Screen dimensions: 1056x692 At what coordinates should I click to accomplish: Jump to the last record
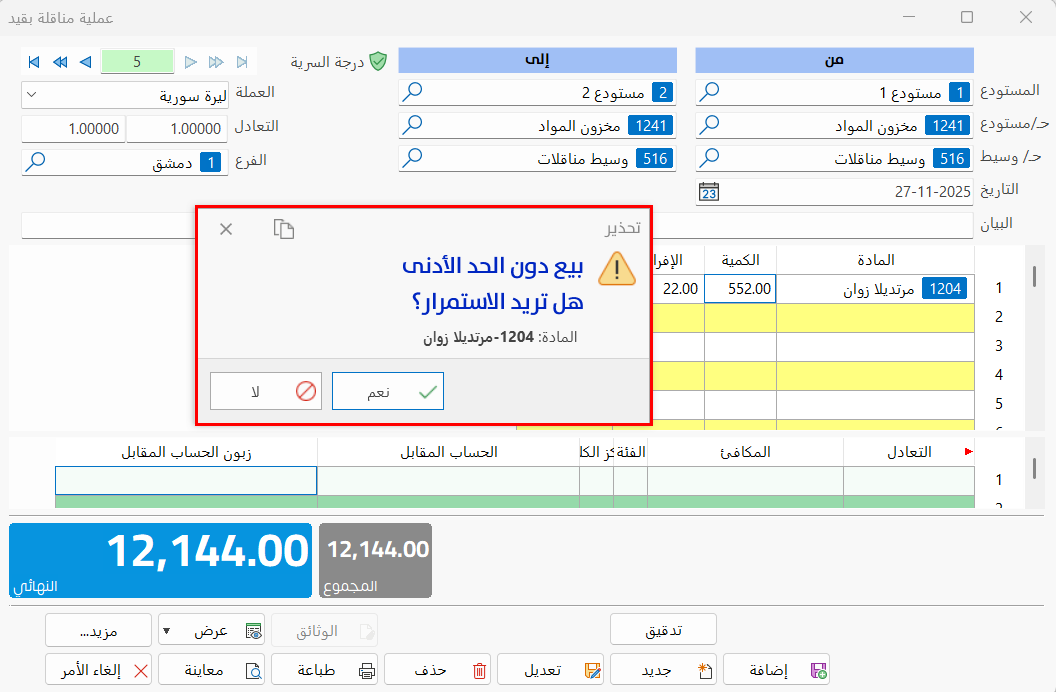point(241,62)
